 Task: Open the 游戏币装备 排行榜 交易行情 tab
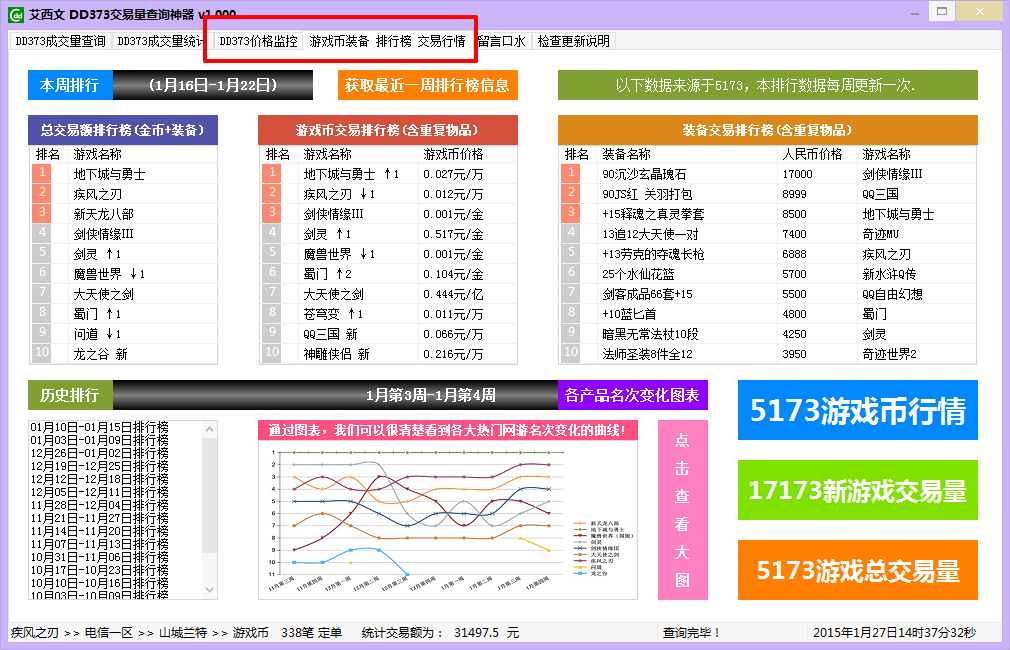click(x=387, y=43)
